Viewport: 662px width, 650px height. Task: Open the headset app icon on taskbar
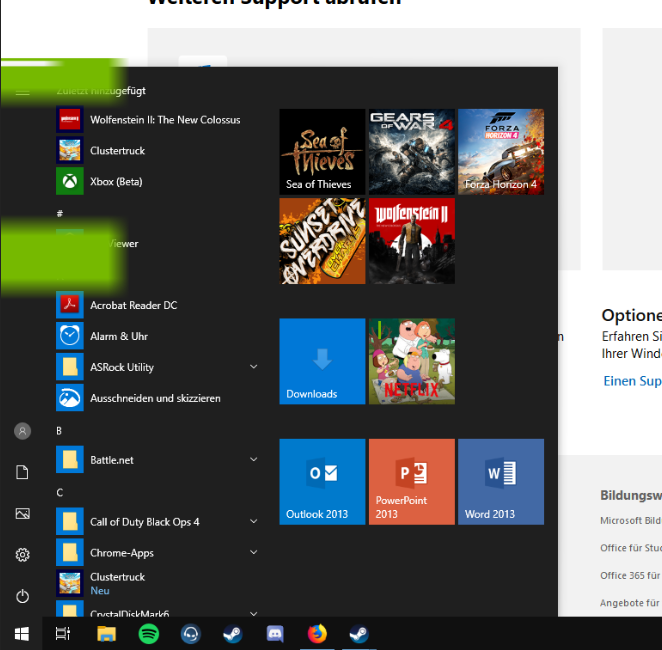pos(191,634)
